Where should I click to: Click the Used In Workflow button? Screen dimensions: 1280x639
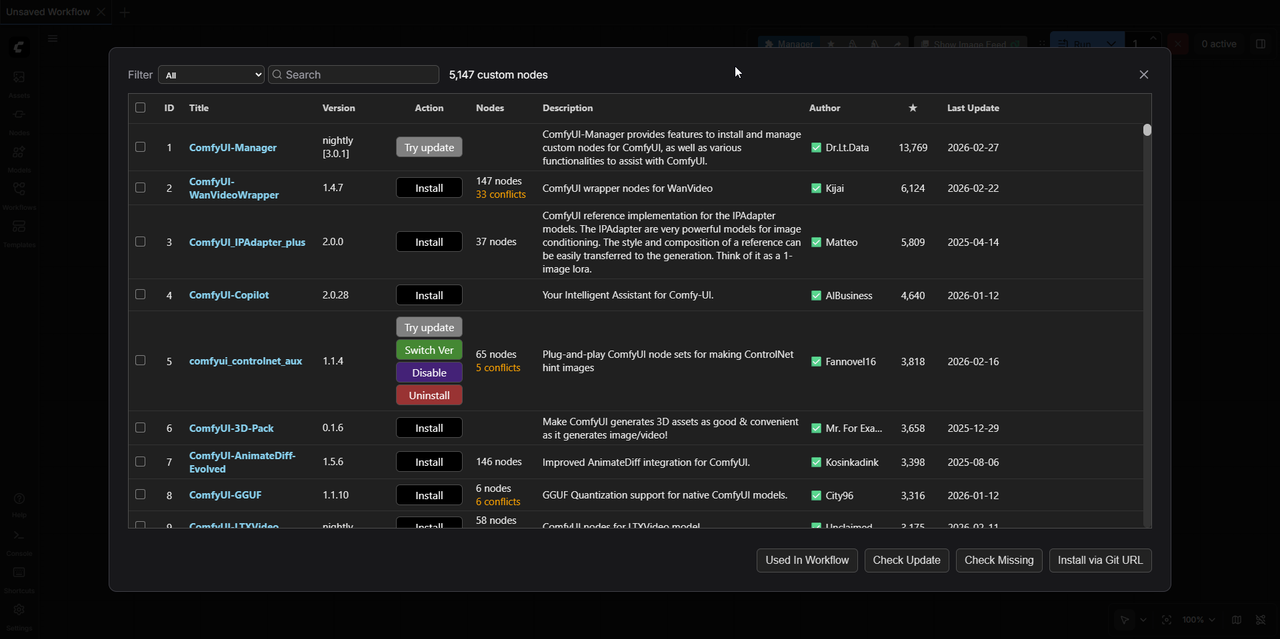click(807, 560)
